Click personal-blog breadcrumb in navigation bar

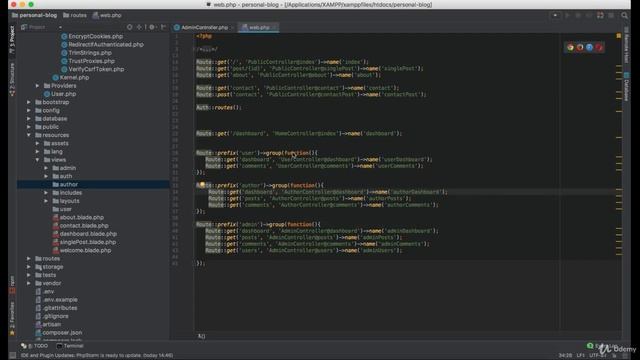click(x=34, y=16)
